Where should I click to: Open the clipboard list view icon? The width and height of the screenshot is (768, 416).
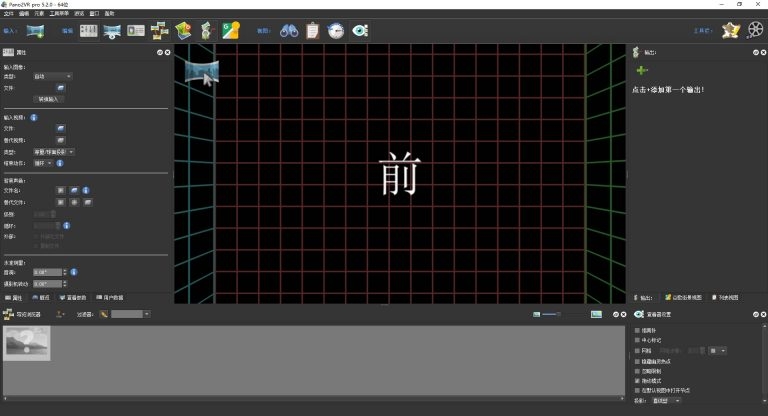(312, 31)
